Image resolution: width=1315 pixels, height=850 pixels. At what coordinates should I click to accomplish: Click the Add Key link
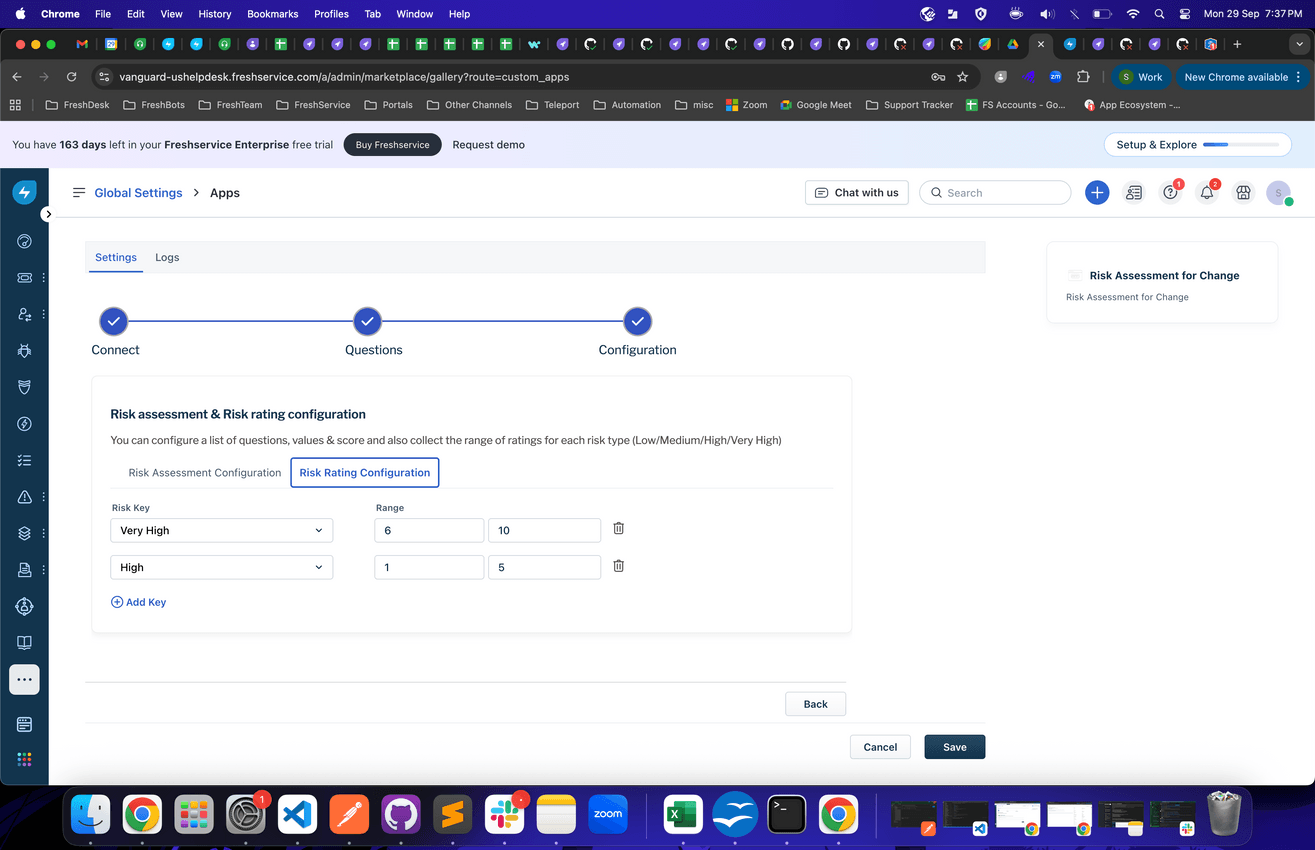pyautogui.click(x=138, y=601)
